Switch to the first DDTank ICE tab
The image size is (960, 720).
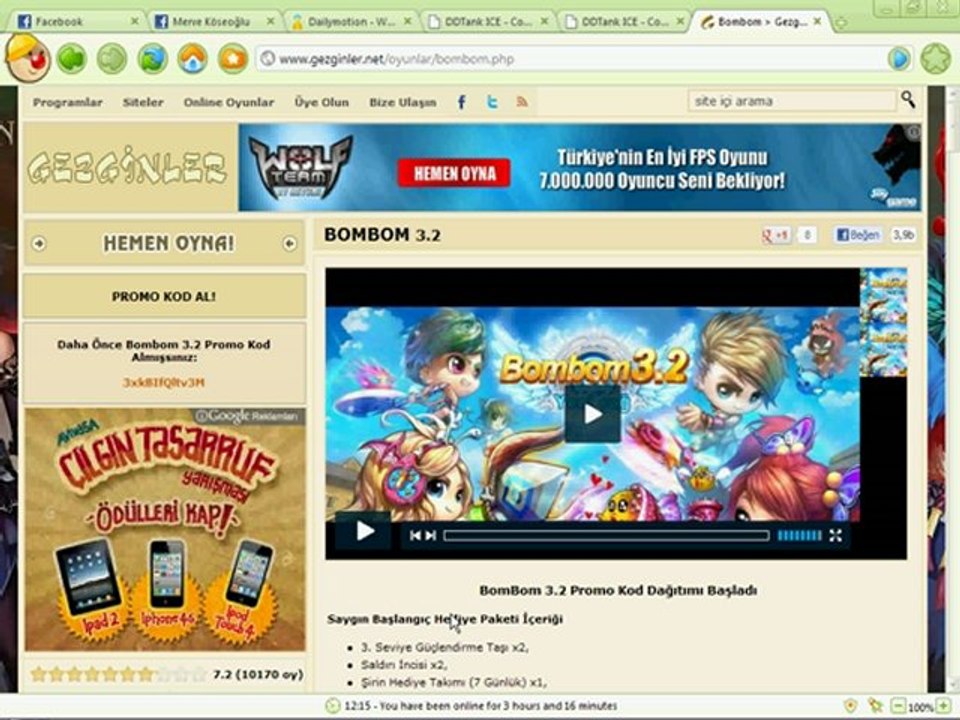[x=488, y=22]
